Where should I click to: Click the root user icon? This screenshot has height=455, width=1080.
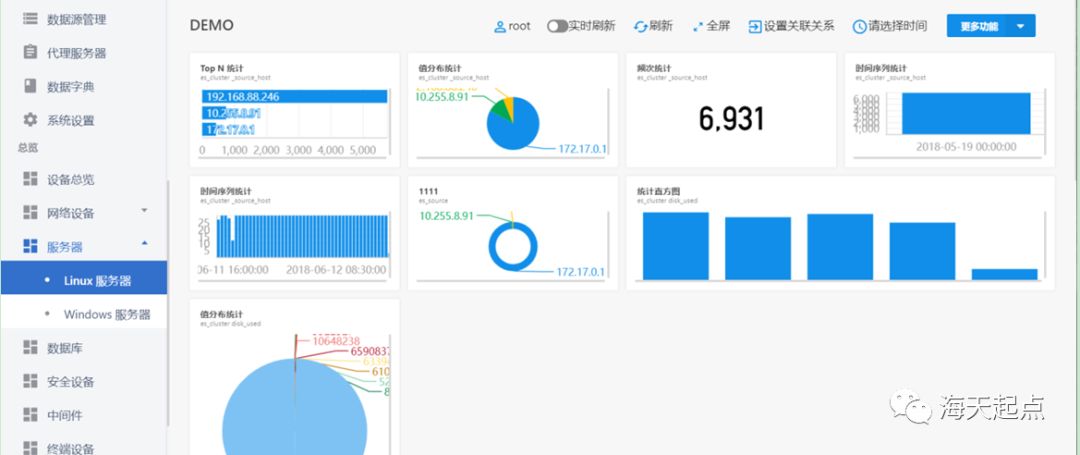tap(500, 27)
